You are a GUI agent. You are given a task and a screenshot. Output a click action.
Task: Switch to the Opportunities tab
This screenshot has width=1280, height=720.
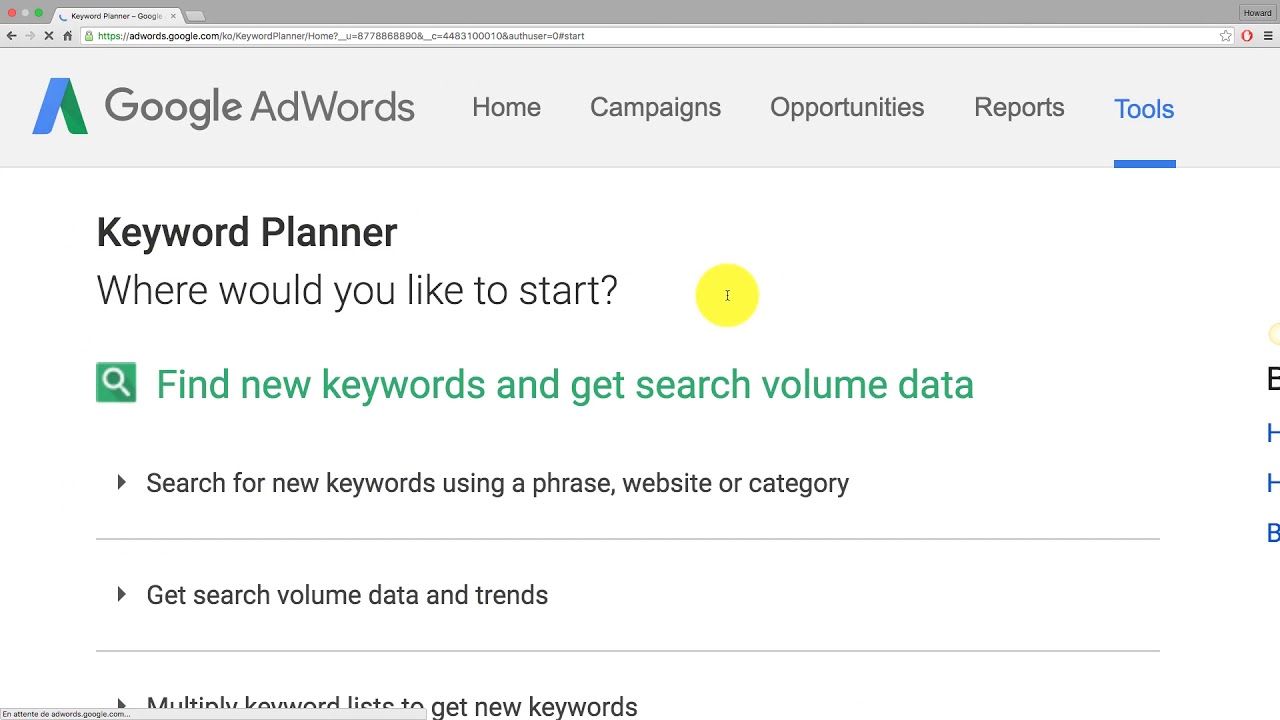(x=847, y=108)
